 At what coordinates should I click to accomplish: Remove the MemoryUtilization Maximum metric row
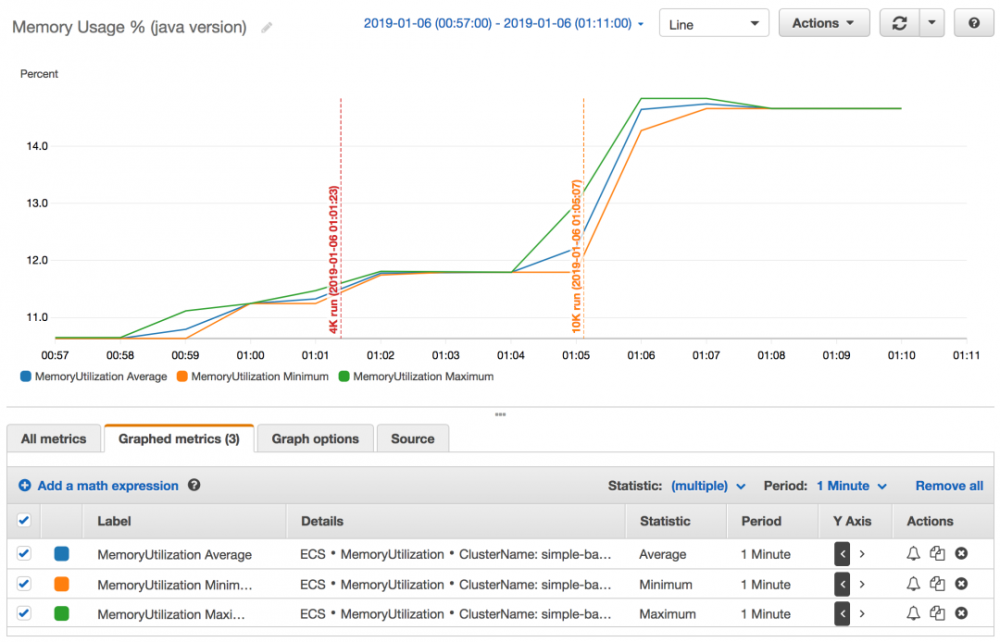(x=961, y=613)
